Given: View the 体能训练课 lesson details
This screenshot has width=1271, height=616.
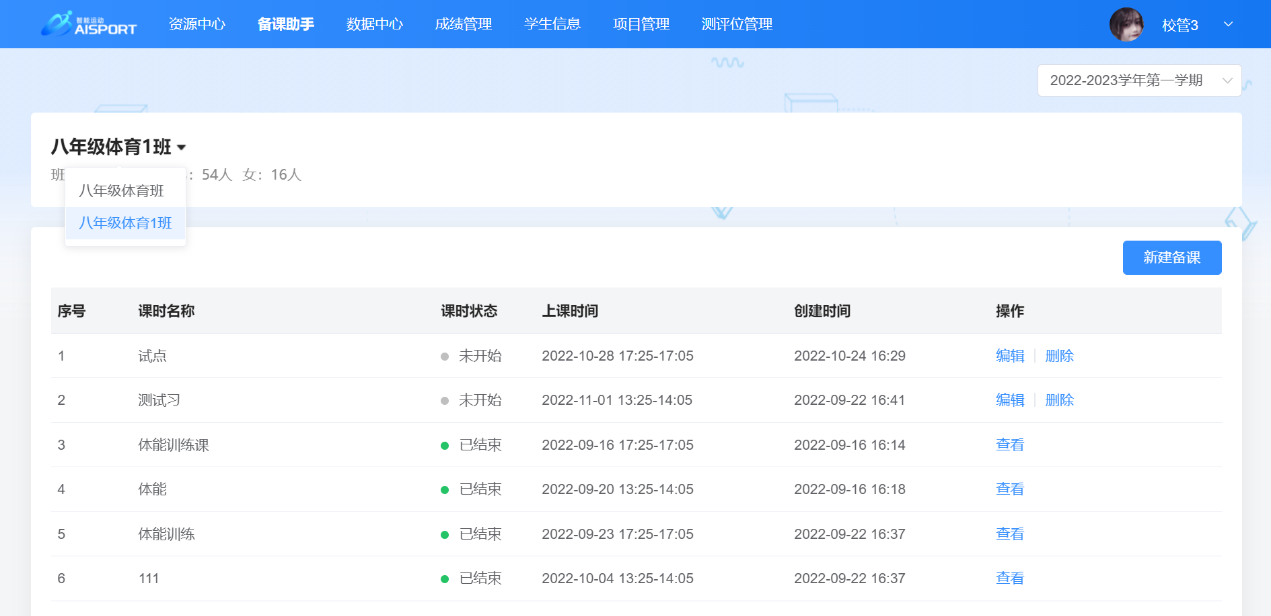Looking at the screenshot, I should [1009, 445].
